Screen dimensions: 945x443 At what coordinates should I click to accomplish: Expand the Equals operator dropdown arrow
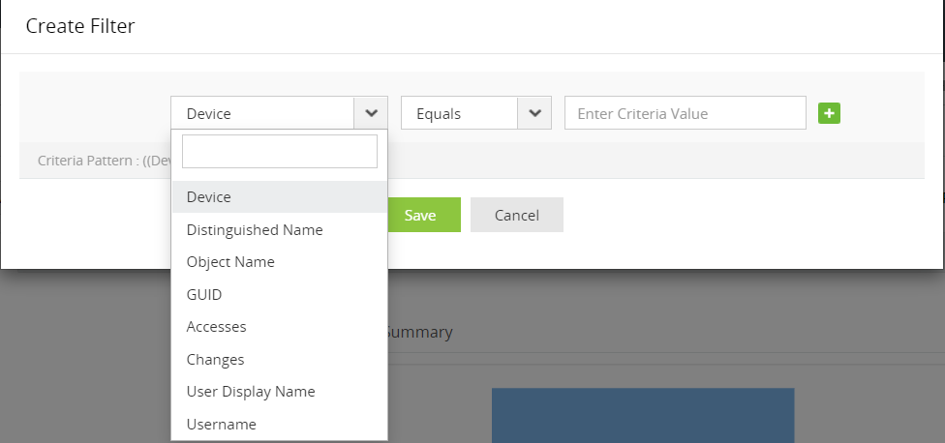click(534, 113)
